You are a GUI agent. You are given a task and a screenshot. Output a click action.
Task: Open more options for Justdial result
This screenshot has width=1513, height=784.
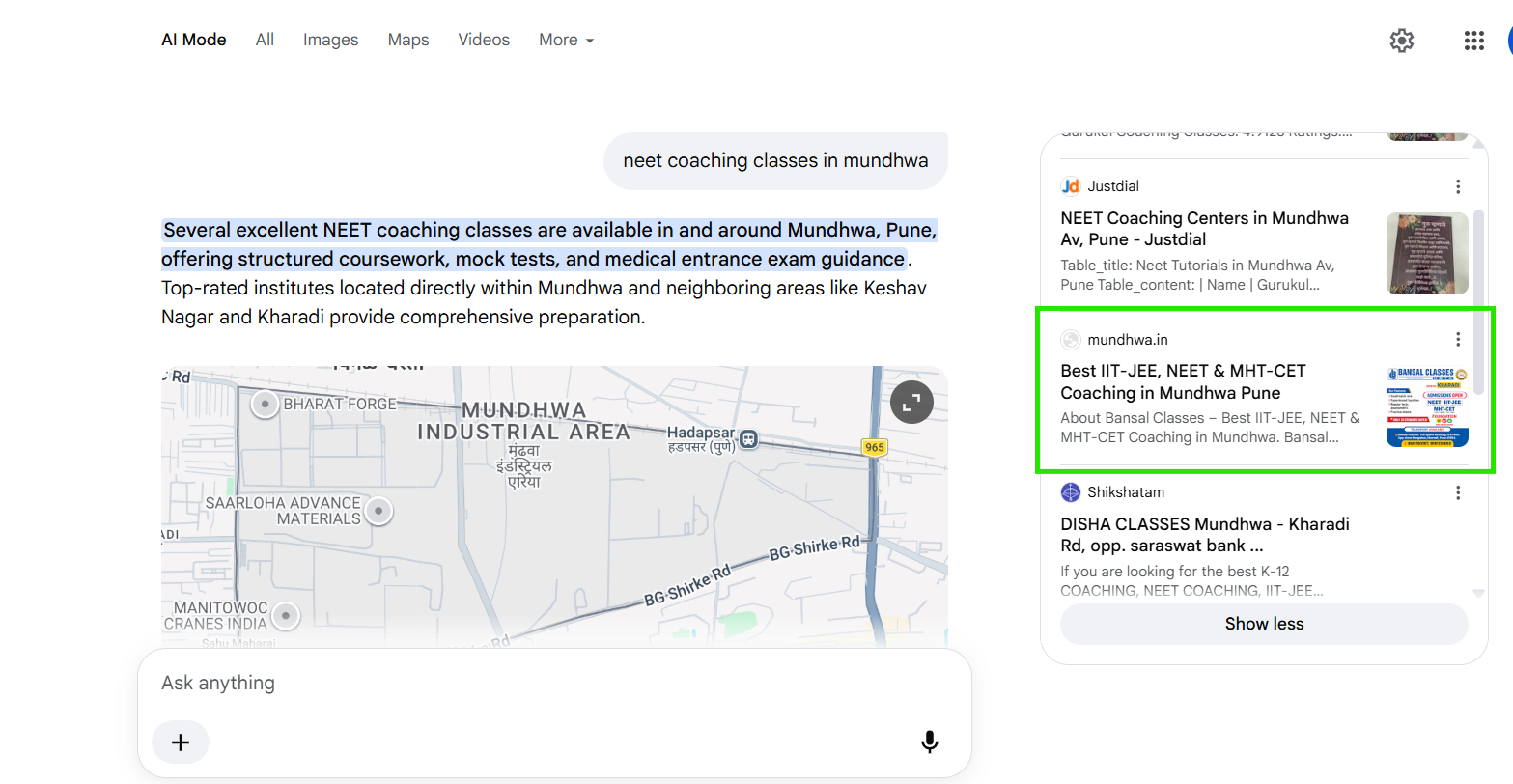(1458, 186)
